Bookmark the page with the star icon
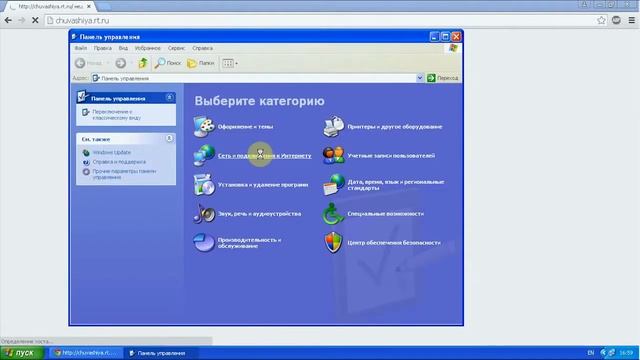Viewport: 640px width, 360px height. (x=601, y=20)
